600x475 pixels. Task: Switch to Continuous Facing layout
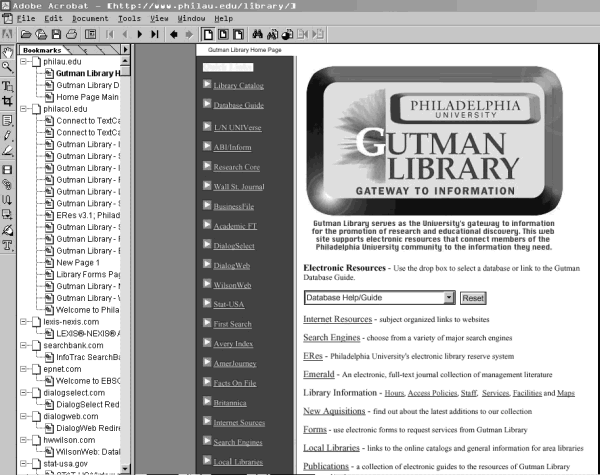238,34
